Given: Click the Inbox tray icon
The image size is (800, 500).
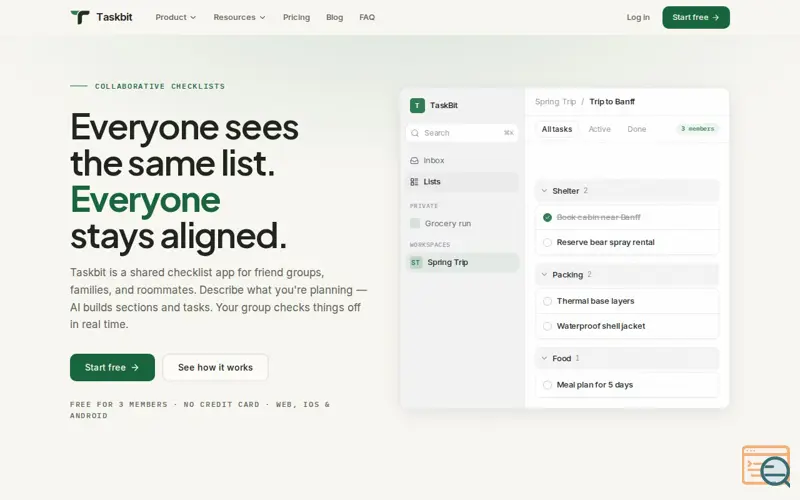Looking at the screenshot, I should [414, 160].
